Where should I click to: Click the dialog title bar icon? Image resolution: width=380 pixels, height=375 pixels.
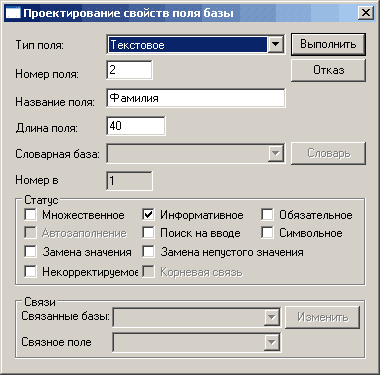point(13,13)
